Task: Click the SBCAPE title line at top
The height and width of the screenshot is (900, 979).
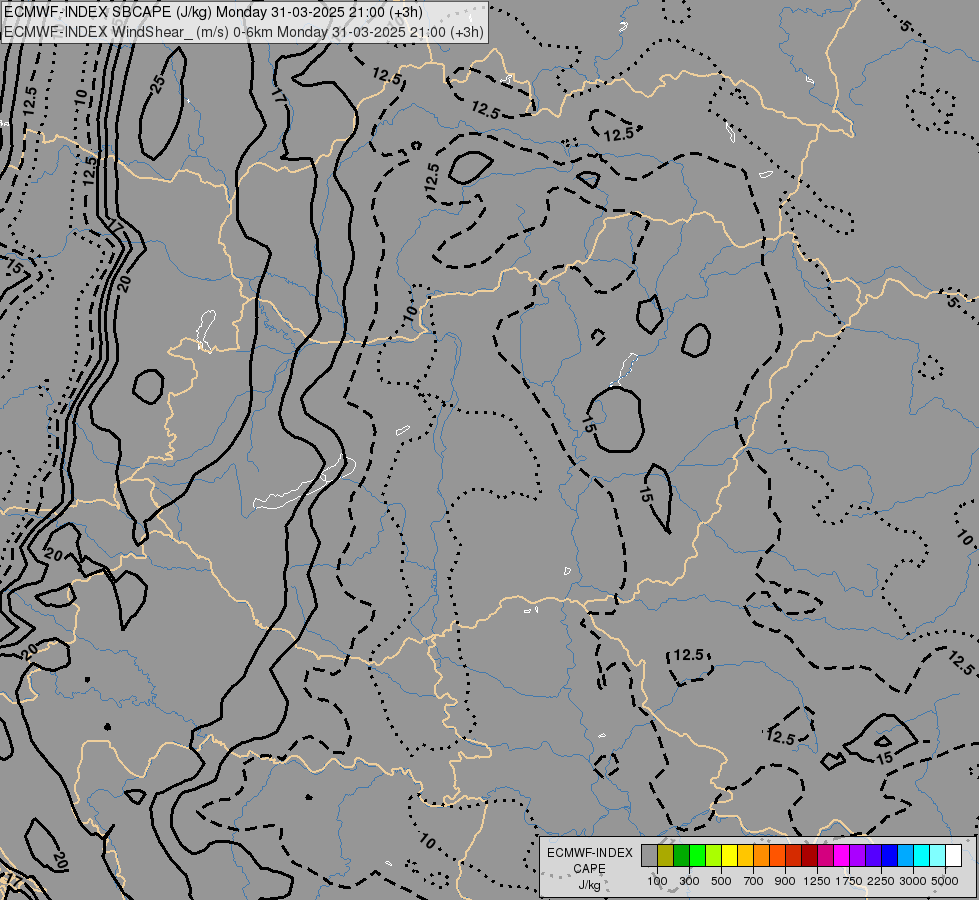Action: 213,12
